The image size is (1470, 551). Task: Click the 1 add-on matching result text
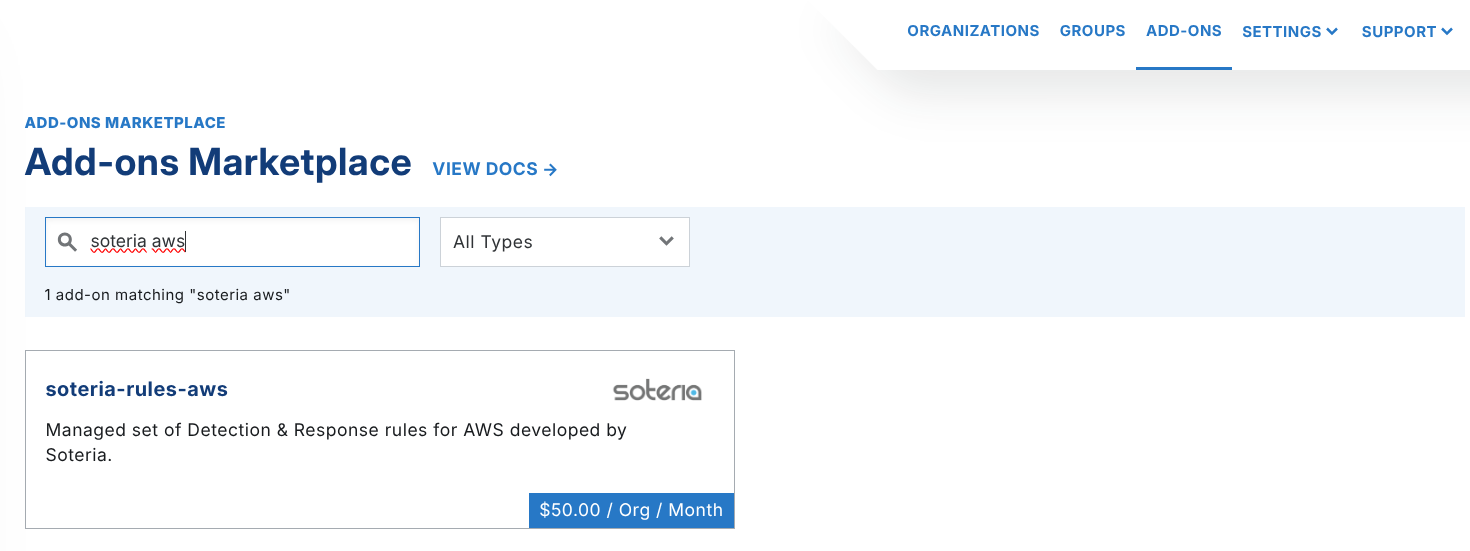tap(167, 295)
